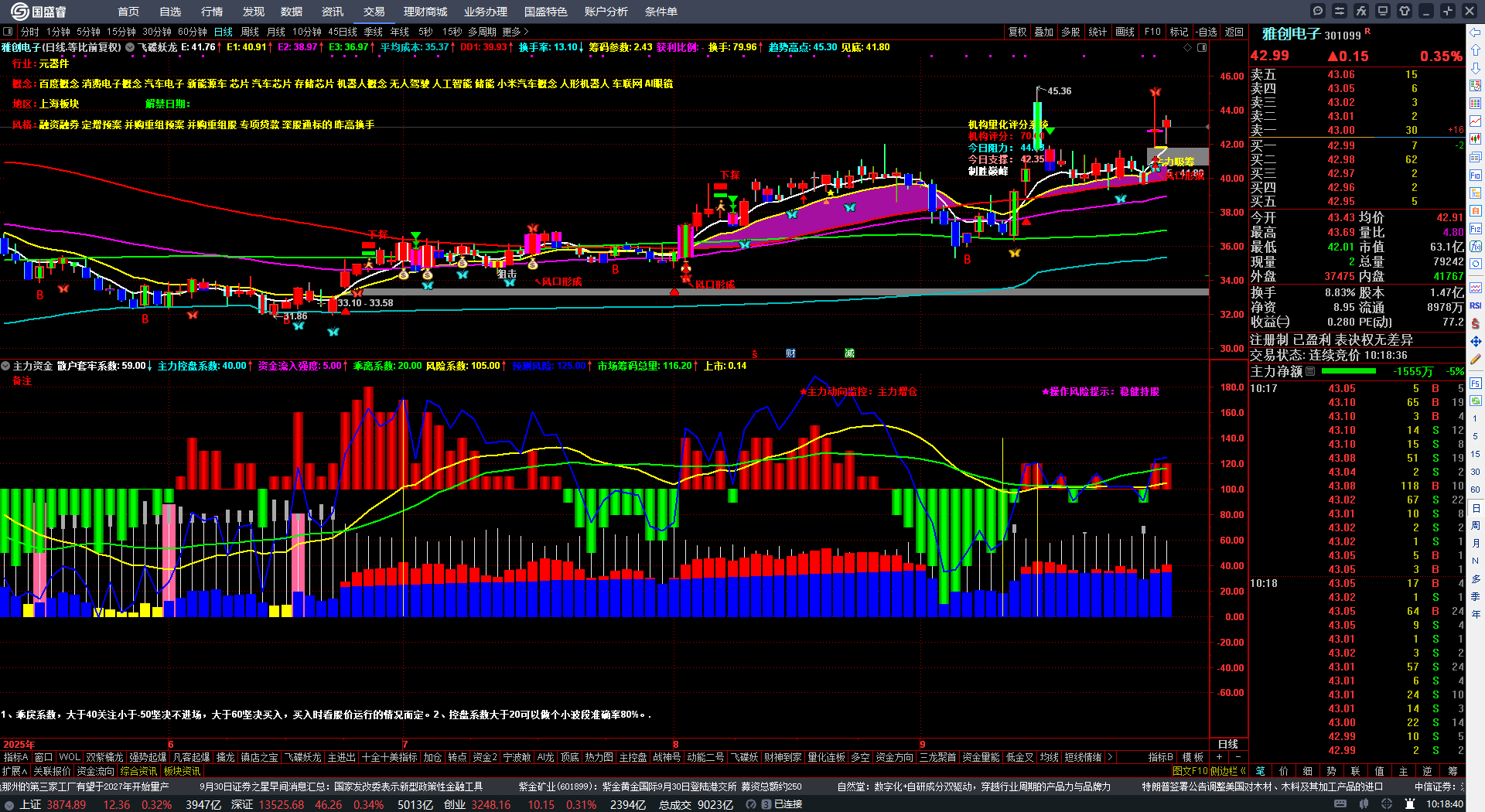Click the Guosheng logo at top left
Image resolution: width=1485 pixels, height=812 pixels.
pyautogui.click(x=37, y=11)
